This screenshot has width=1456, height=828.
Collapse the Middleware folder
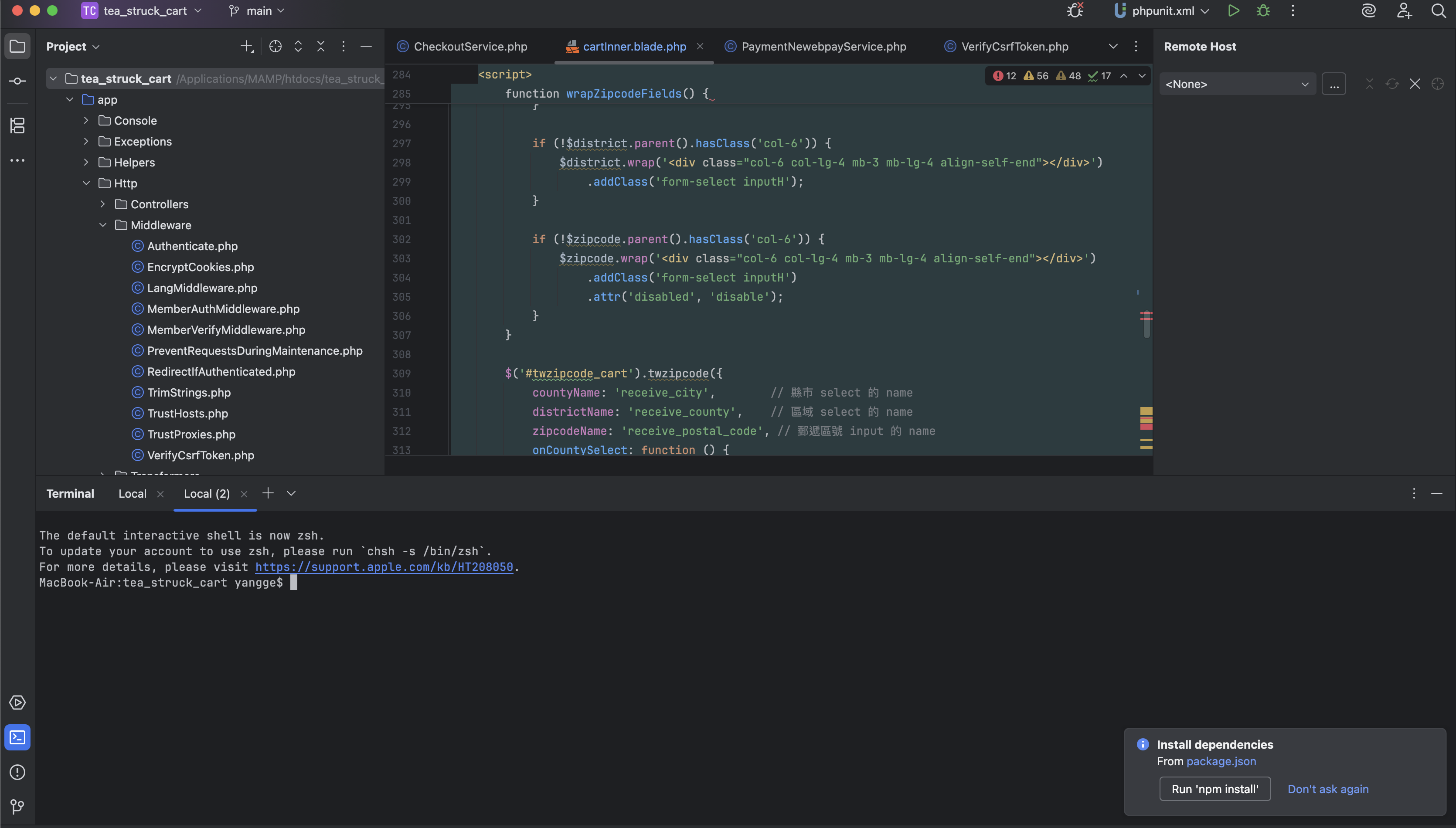click(103, 225)
